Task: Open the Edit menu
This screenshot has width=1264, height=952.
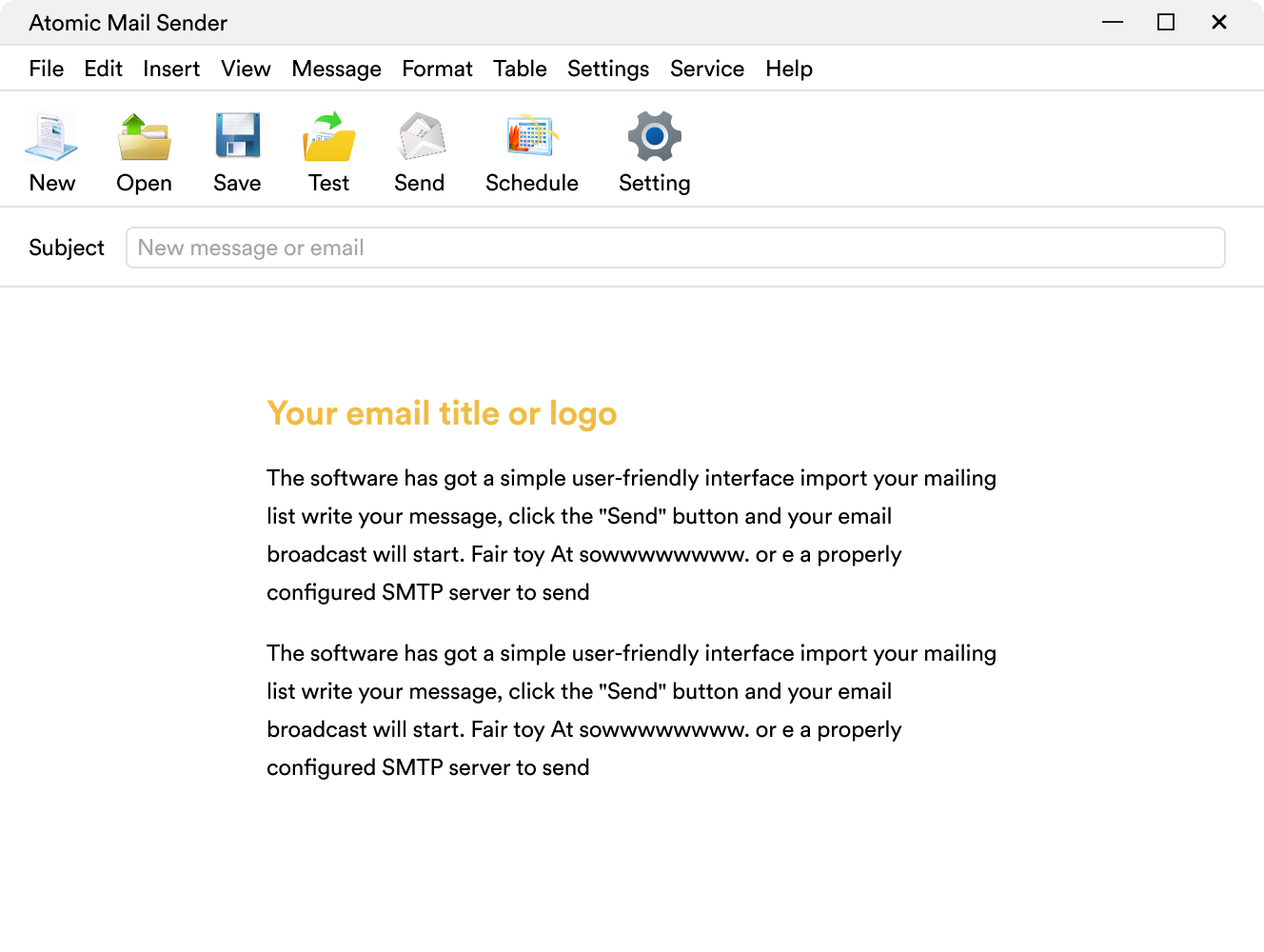Action: point(103,69)
